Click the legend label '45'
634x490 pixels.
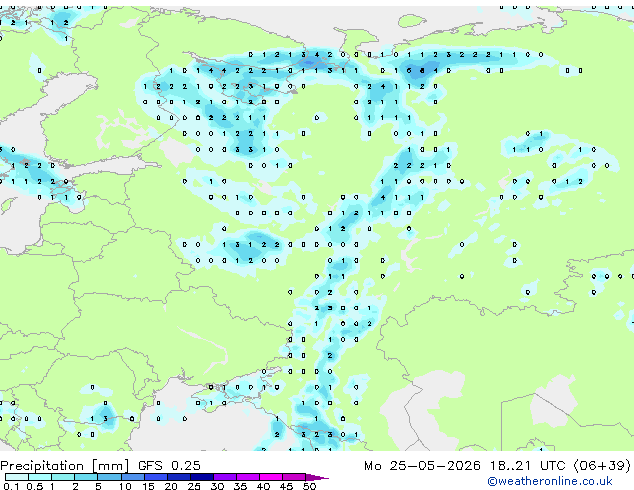tap(286, 486)
